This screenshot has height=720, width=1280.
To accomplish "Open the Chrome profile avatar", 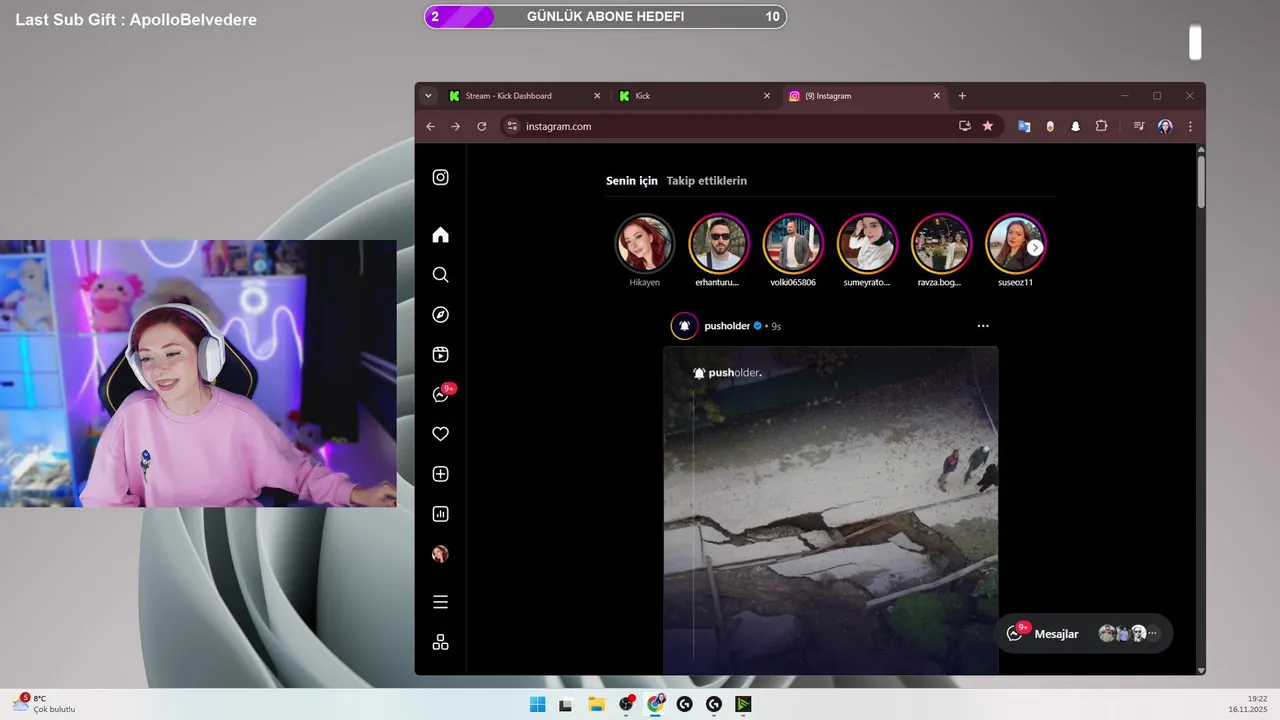I will click(x=1165, y=126).
